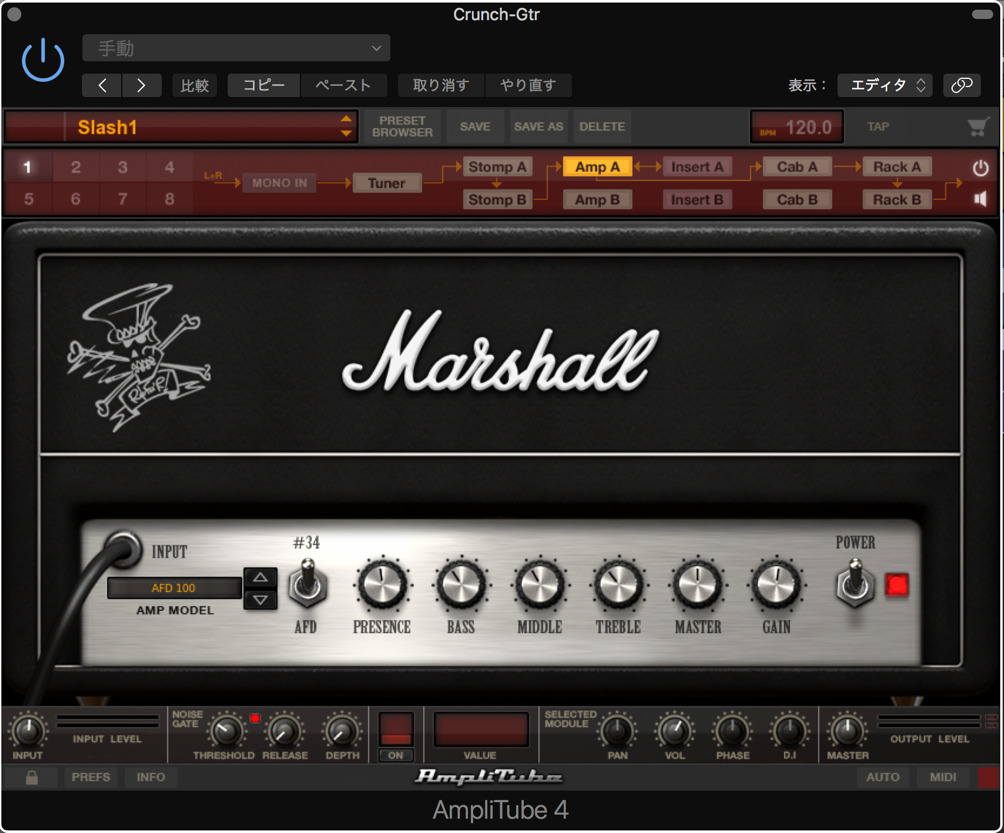Click the ペースト paste button

[x=343, y=85]
